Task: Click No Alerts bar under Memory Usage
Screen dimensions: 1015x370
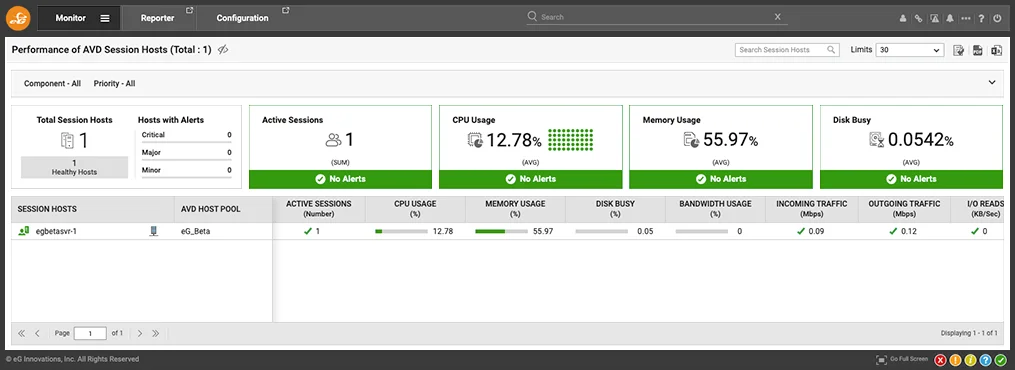Action: (x=720, y=179)
